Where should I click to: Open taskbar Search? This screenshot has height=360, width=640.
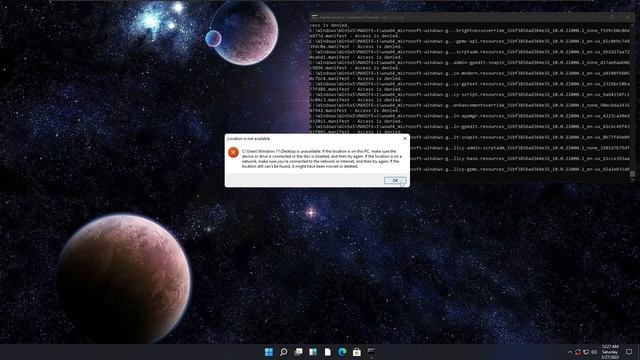(x=283, y=352)
